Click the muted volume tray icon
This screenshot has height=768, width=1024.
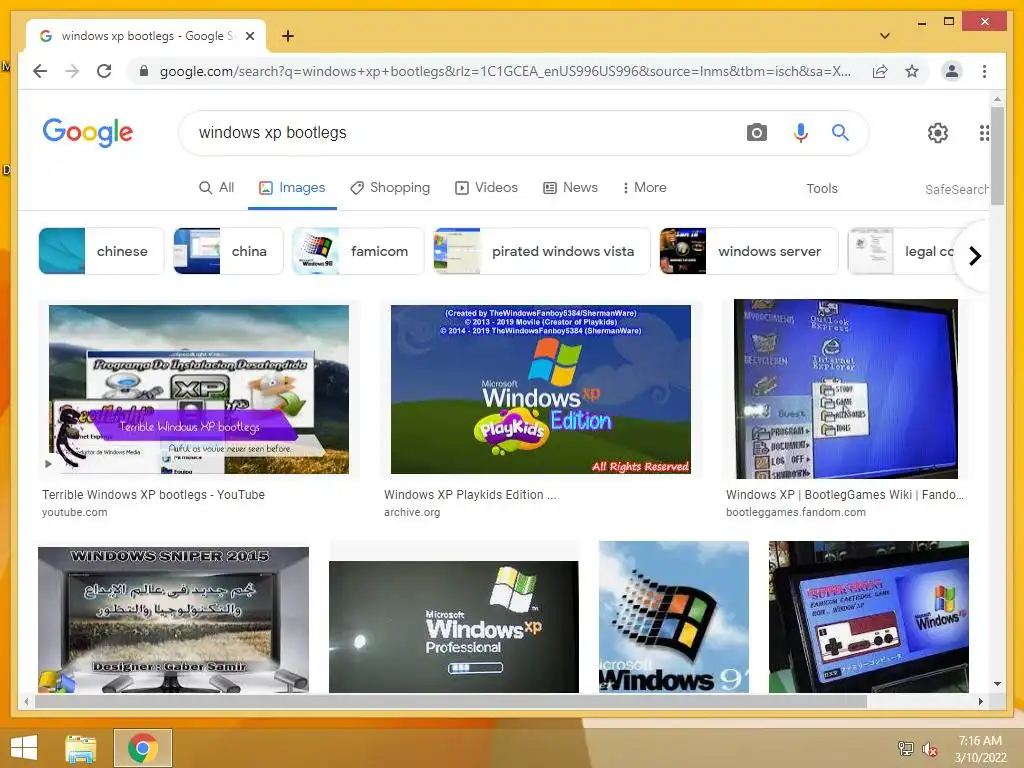(x=929, y=748)
